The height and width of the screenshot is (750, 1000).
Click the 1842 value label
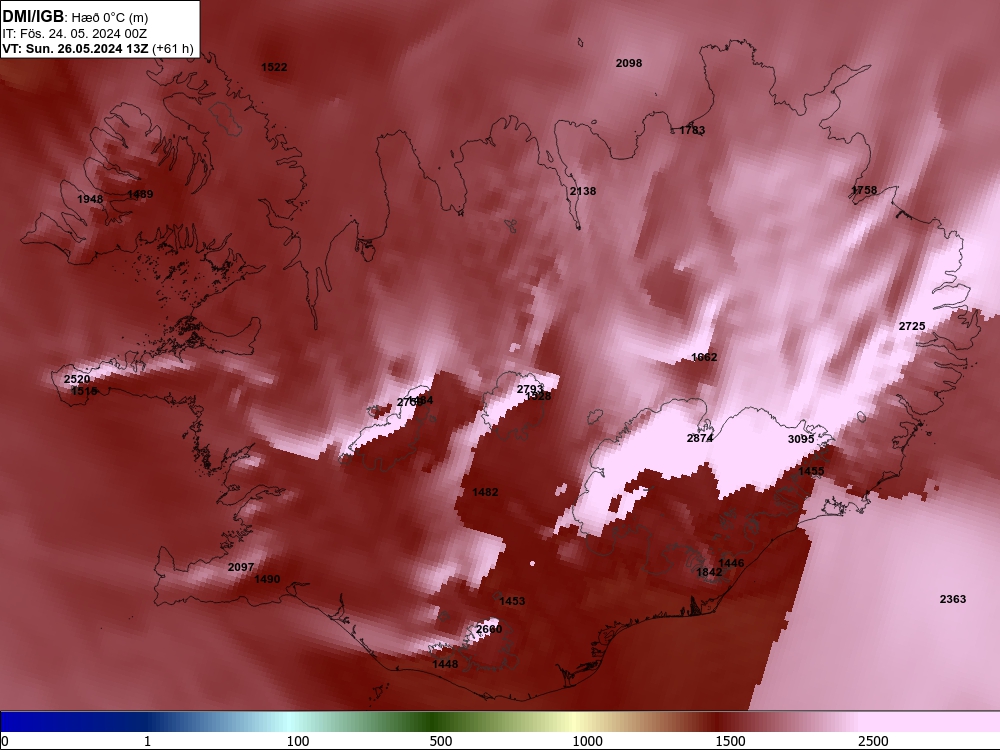click(x=709, y=572)
